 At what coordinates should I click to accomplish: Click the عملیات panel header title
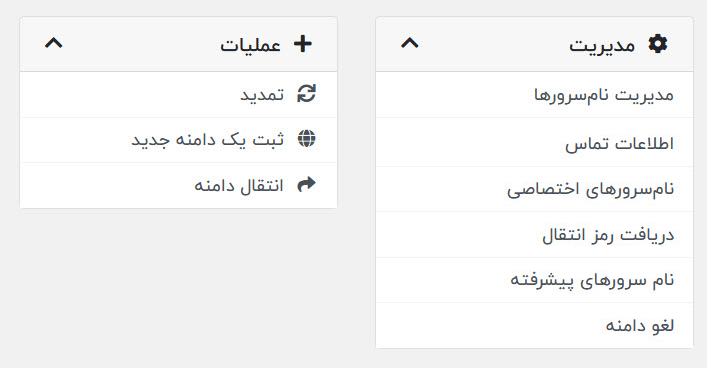coord(250,45)
